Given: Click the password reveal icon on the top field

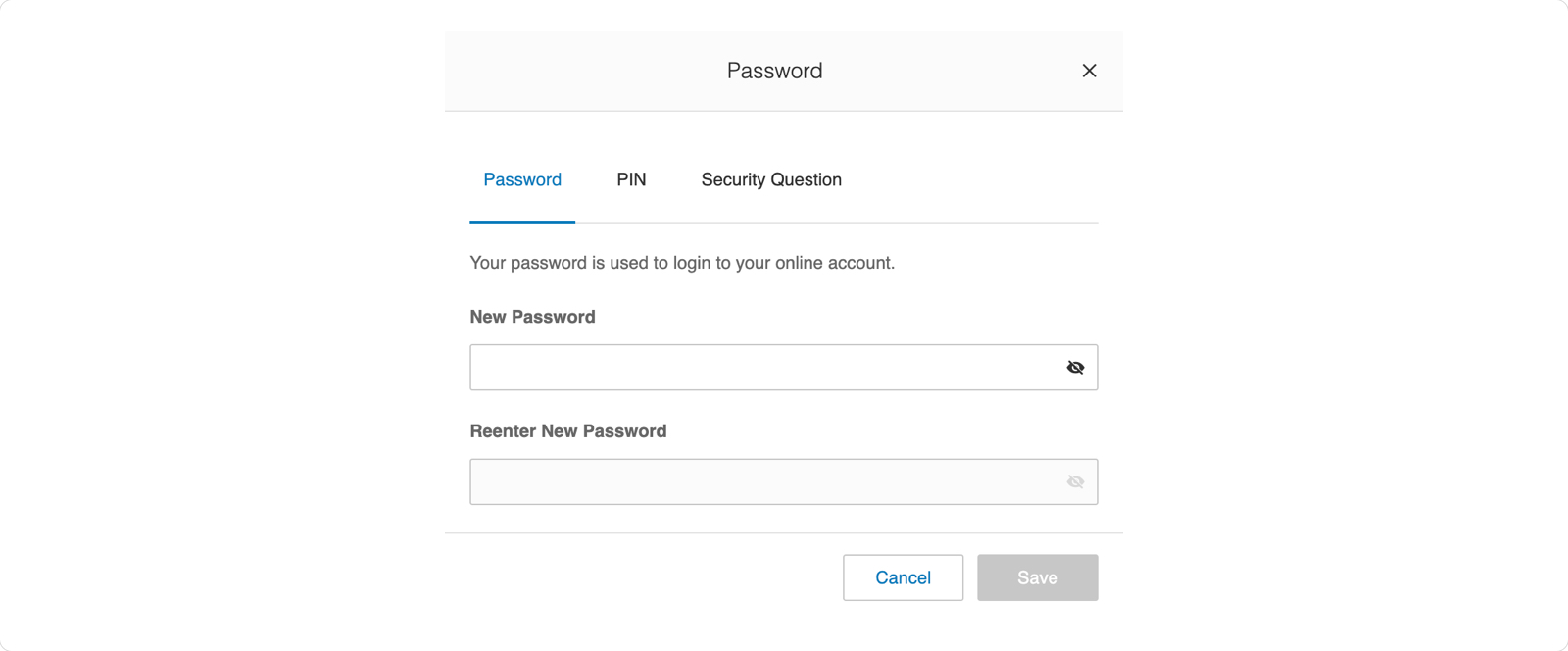Looking at the screenshot, I should click(x=1075, y=367).
